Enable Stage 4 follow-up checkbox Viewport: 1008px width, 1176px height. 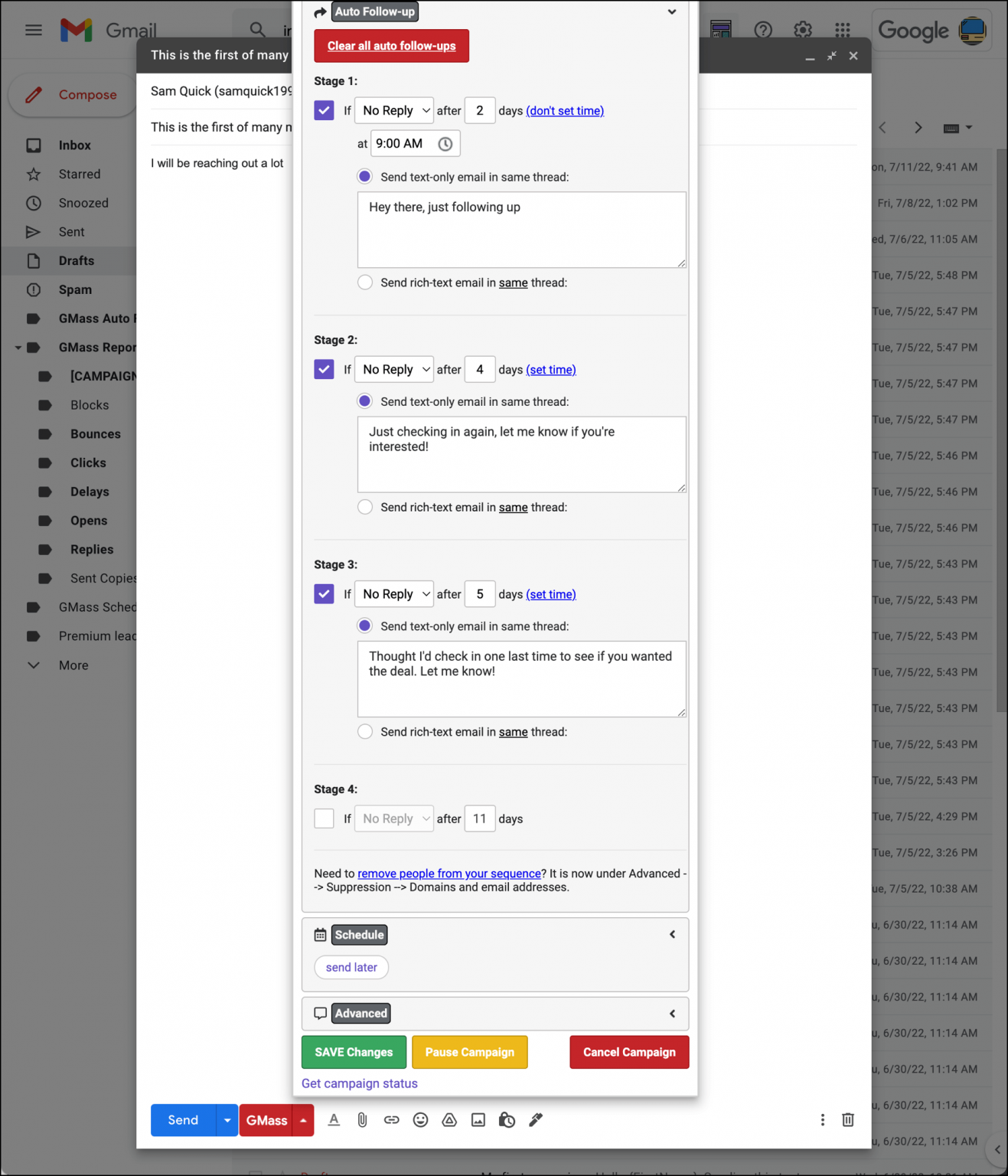[x=324, y=818]
